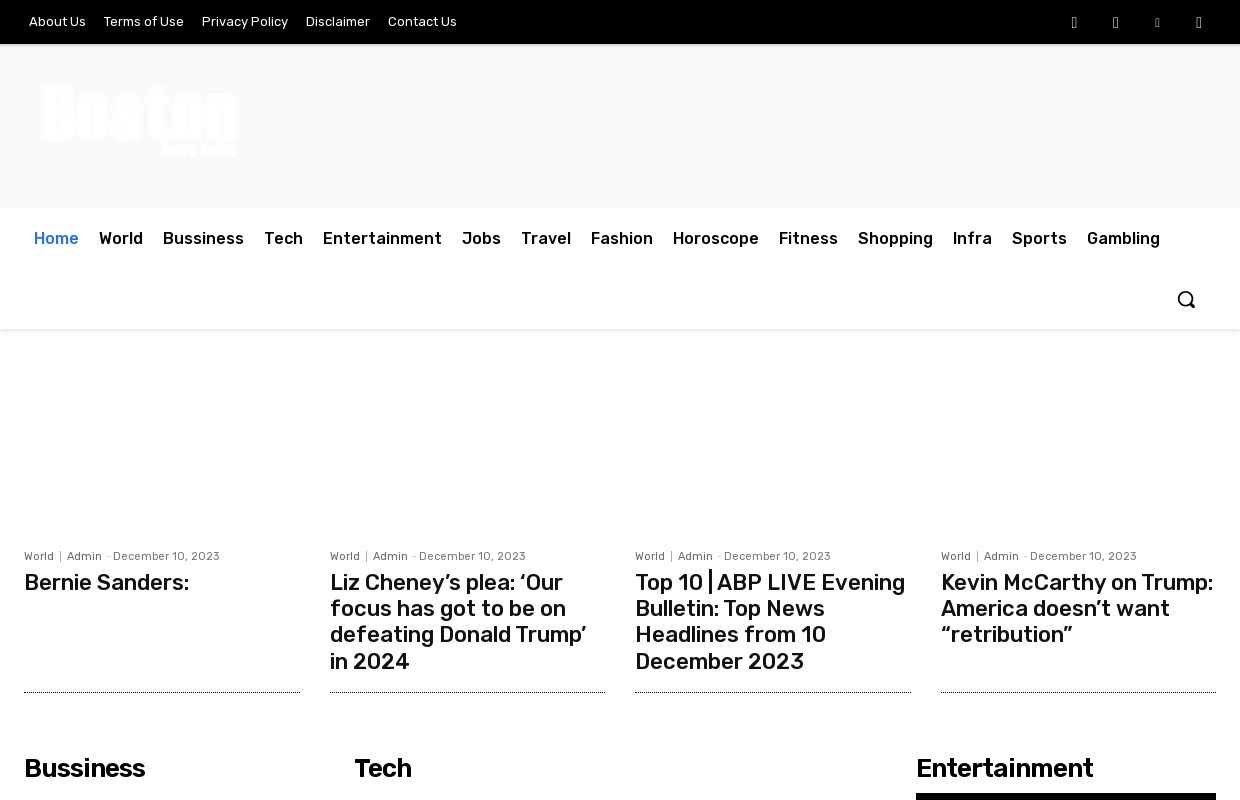
Task: Open ABP LIVE Evening Bulletin headline
Action: [769, 621]
